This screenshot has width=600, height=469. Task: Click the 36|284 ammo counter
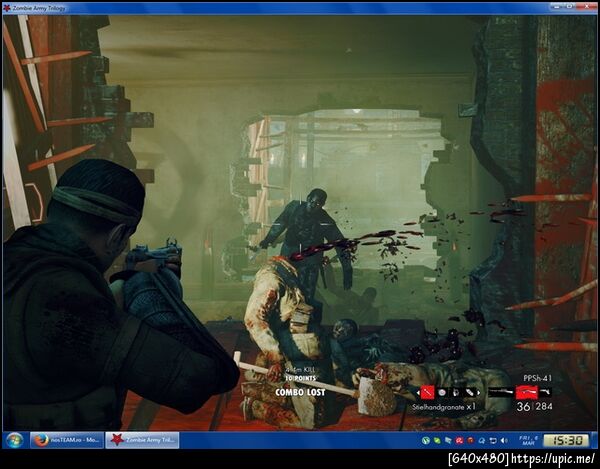(534, 407)
